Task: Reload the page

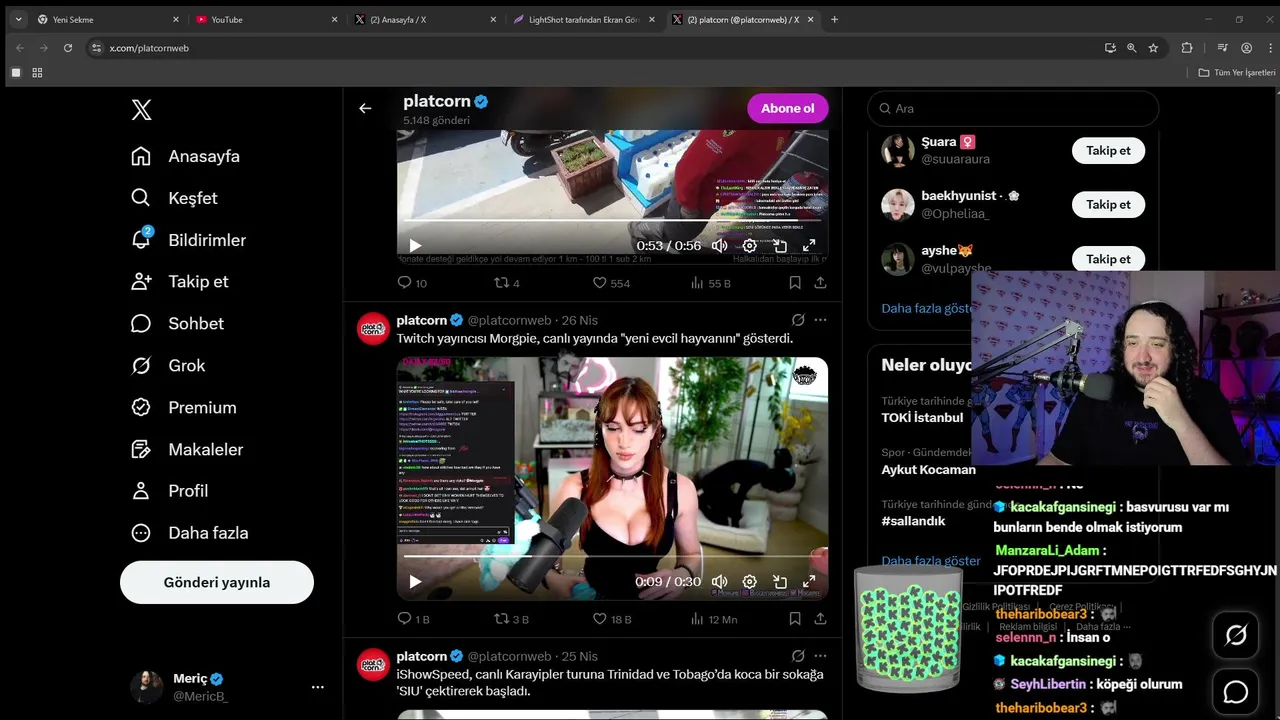Action: [x=68, y=47]
